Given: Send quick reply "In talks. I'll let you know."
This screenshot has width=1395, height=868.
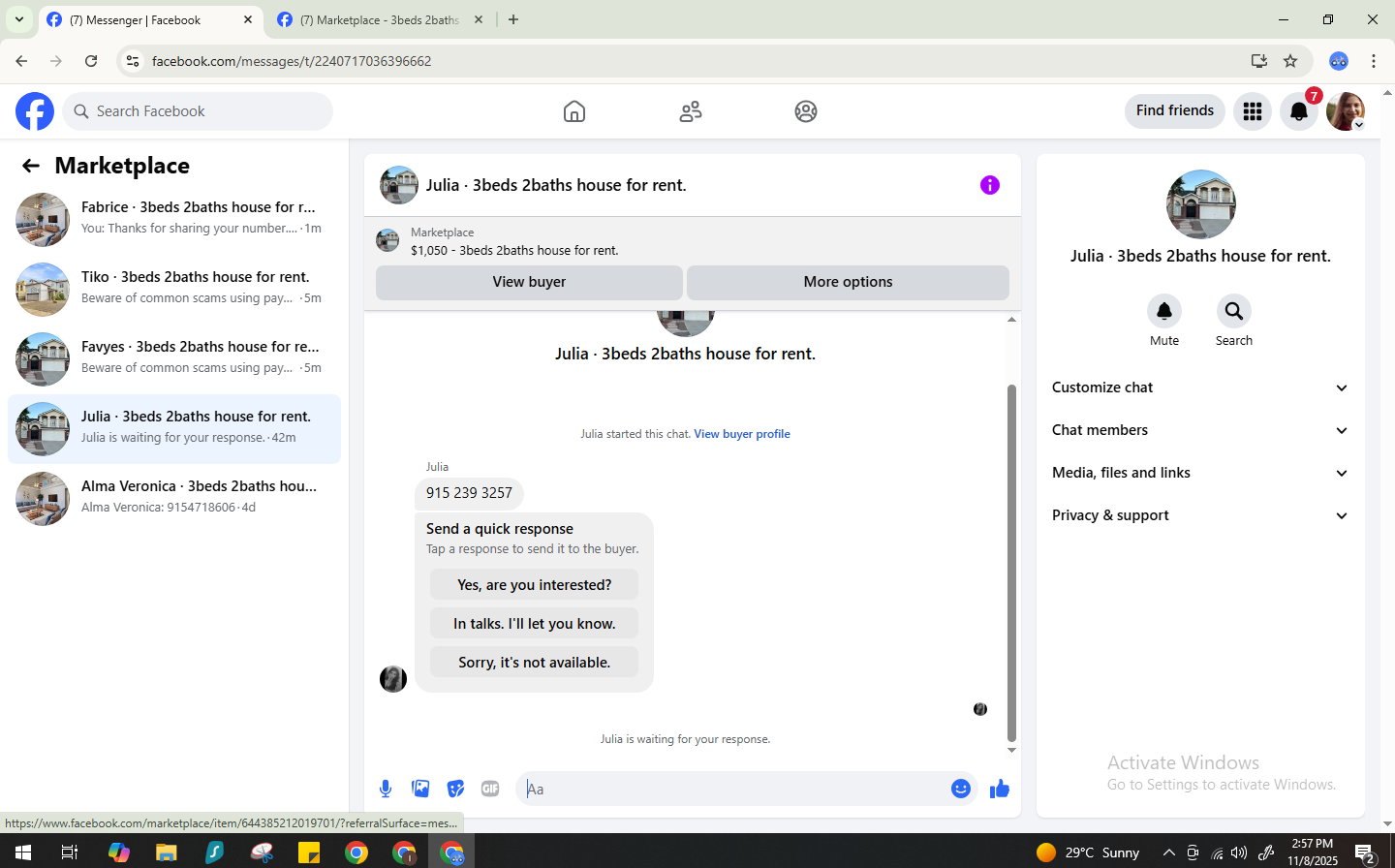Looking at the screenshot, I should pos(534,624).
